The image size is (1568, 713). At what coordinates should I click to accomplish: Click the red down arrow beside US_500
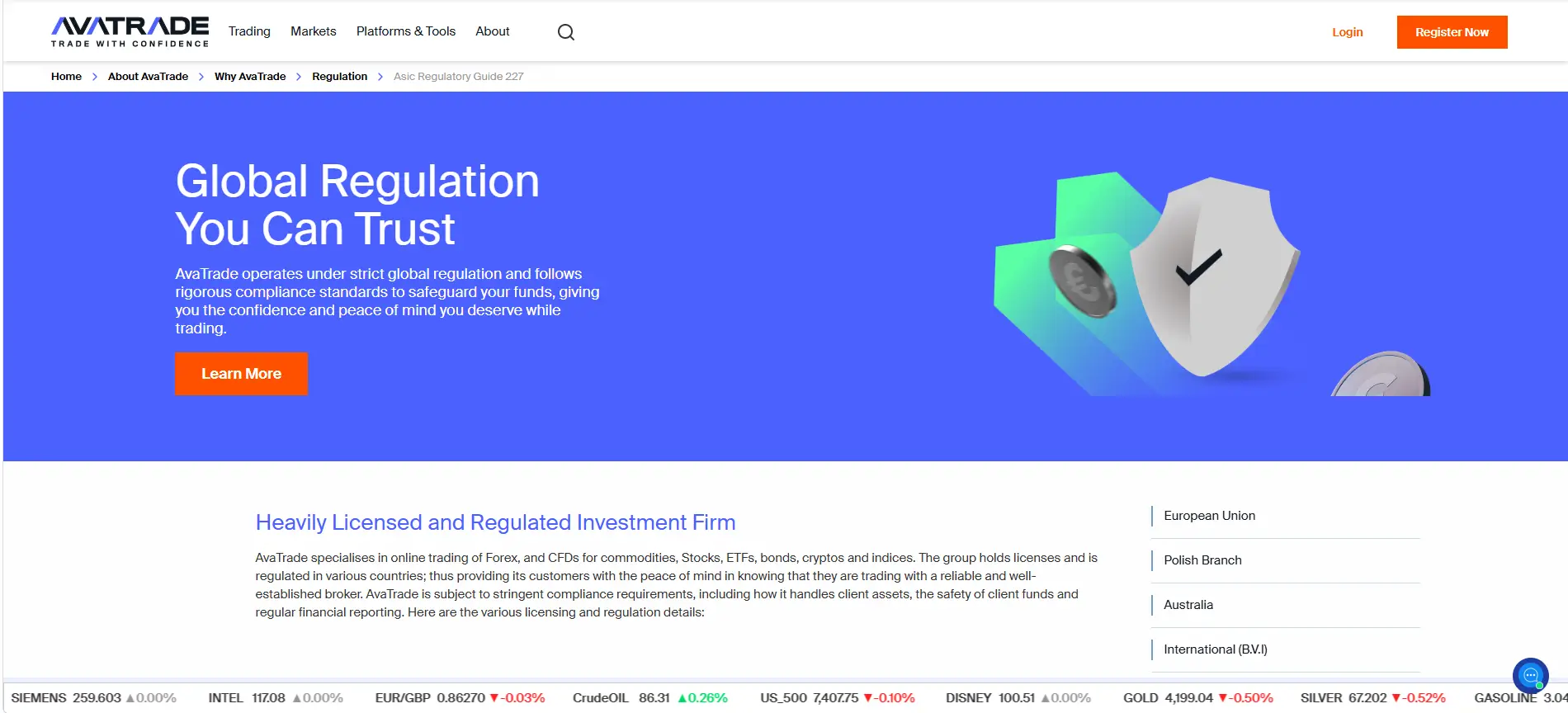[x=868, y=698]
